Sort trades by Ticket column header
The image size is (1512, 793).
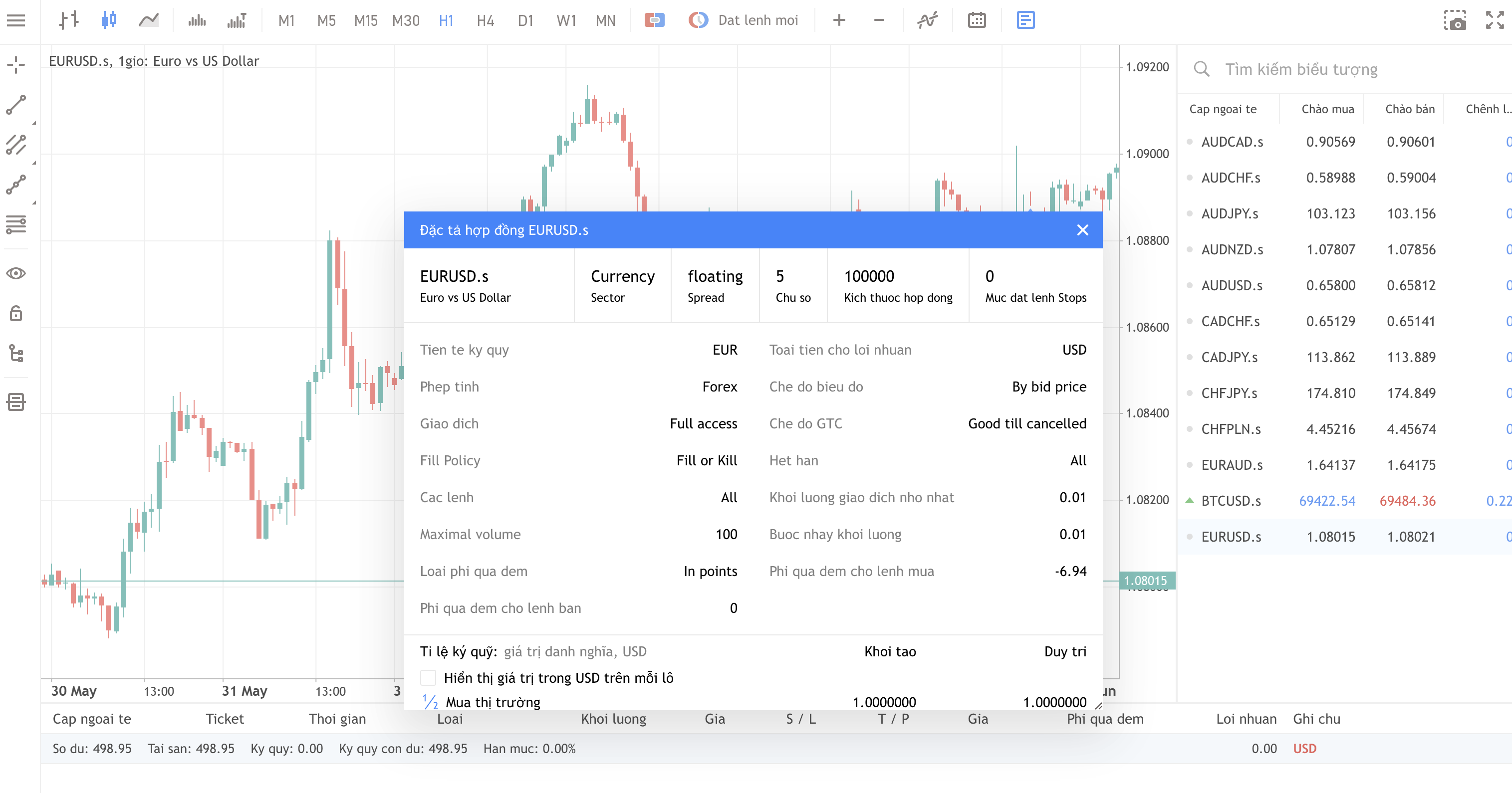click(225, 719)
